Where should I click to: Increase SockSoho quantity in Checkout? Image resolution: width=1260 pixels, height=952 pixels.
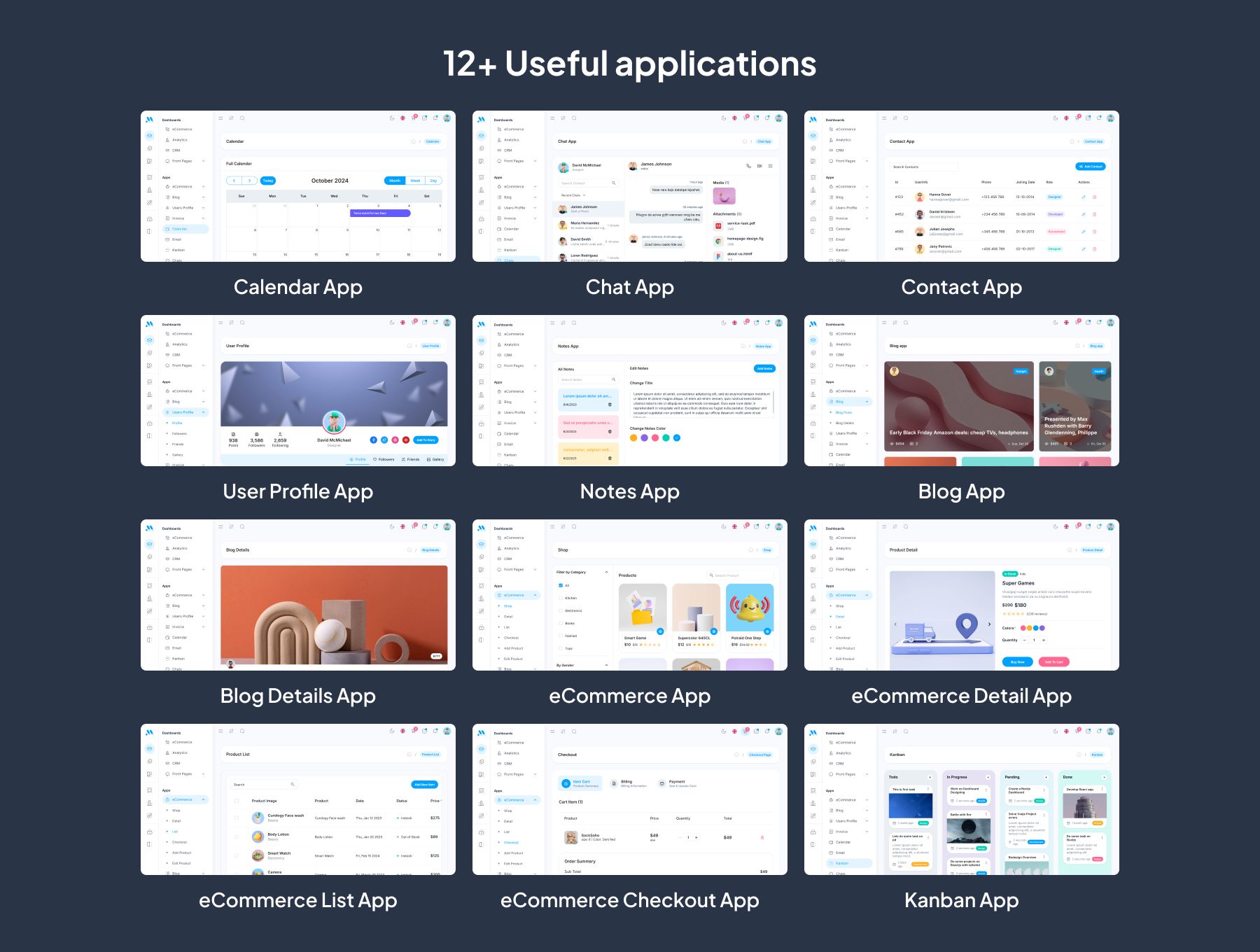(696, 837)
